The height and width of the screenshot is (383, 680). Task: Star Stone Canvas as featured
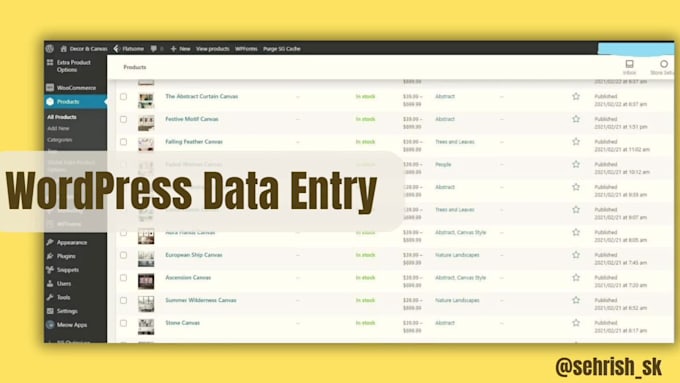[576, 323]
